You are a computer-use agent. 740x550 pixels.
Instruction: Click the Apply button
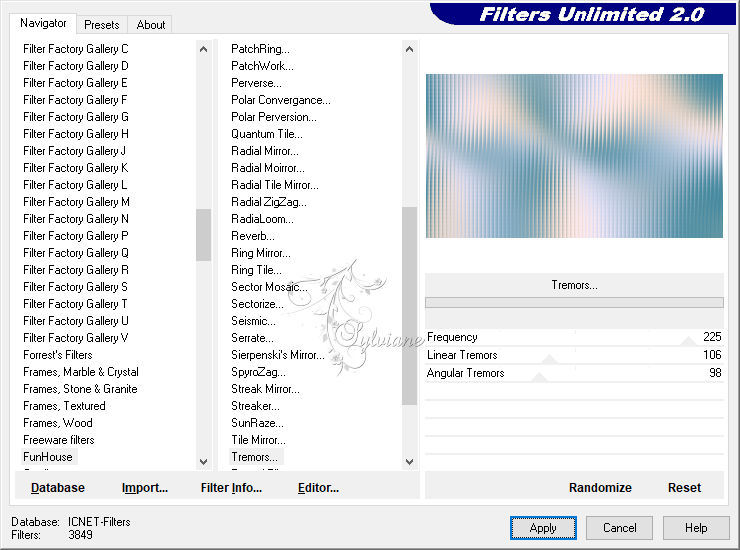point(543,528)
